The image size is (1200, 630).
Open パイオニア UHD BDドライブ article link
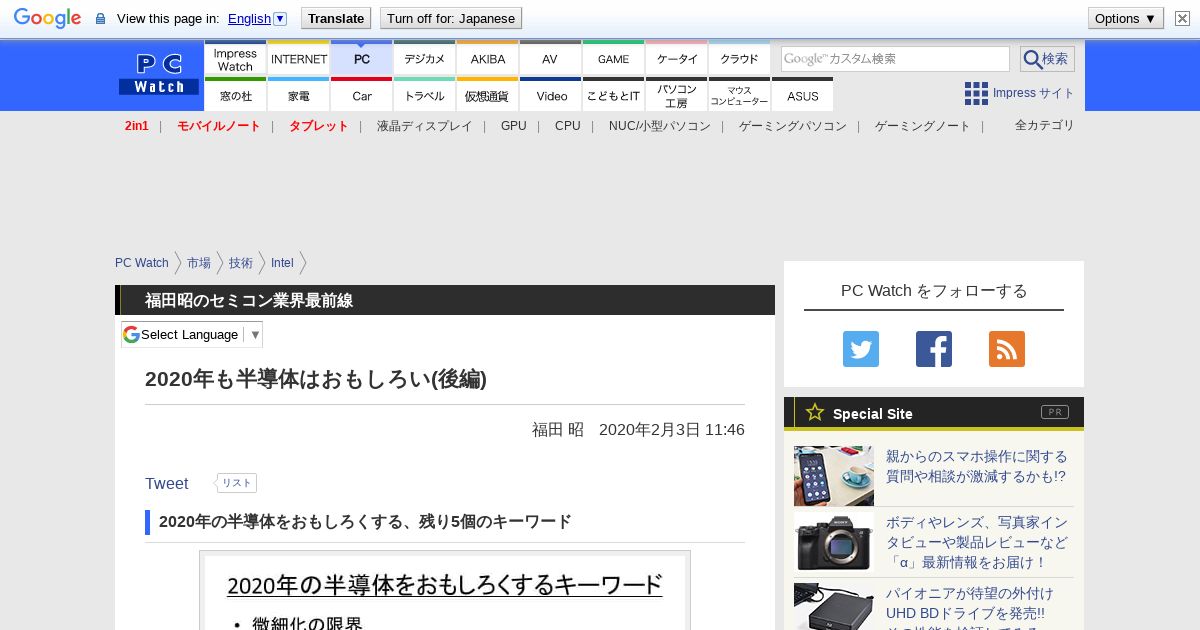970,607
